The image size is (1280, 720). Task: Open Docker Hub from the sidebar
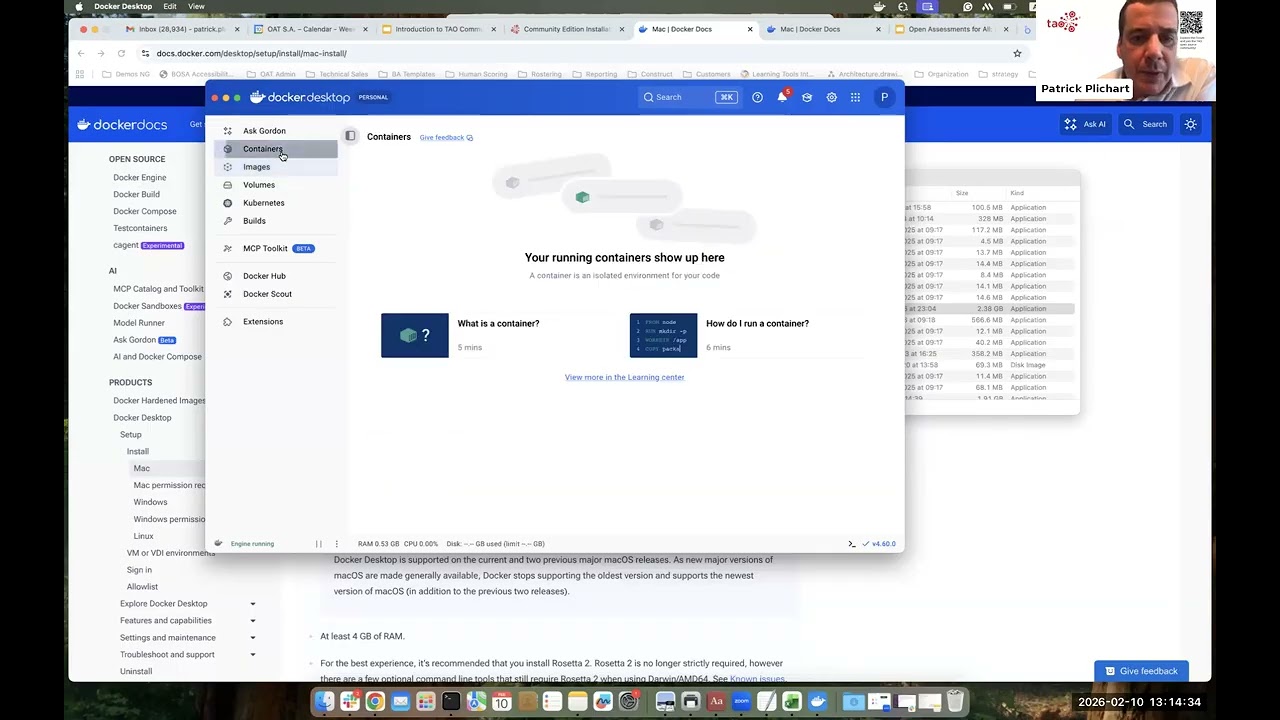[x=264, y=276]
